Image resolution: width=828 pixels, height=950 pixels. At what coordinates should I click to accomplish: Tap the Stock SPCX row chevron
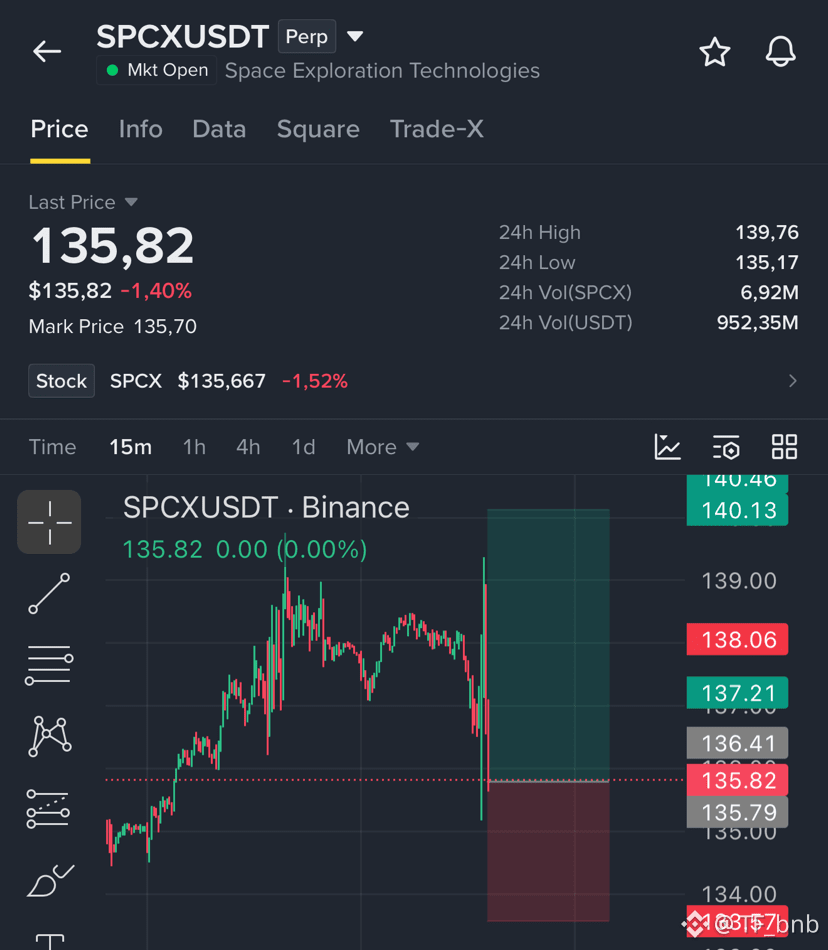pos(792,381)
